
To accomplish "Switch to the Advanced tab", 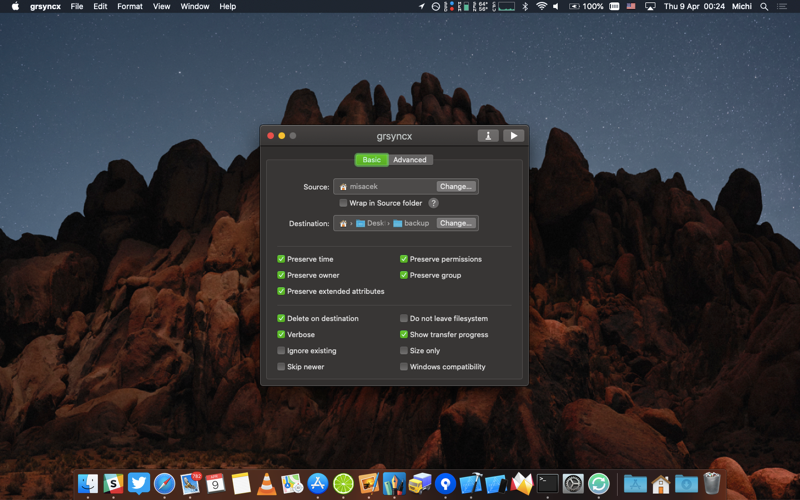I will [410, 160].
